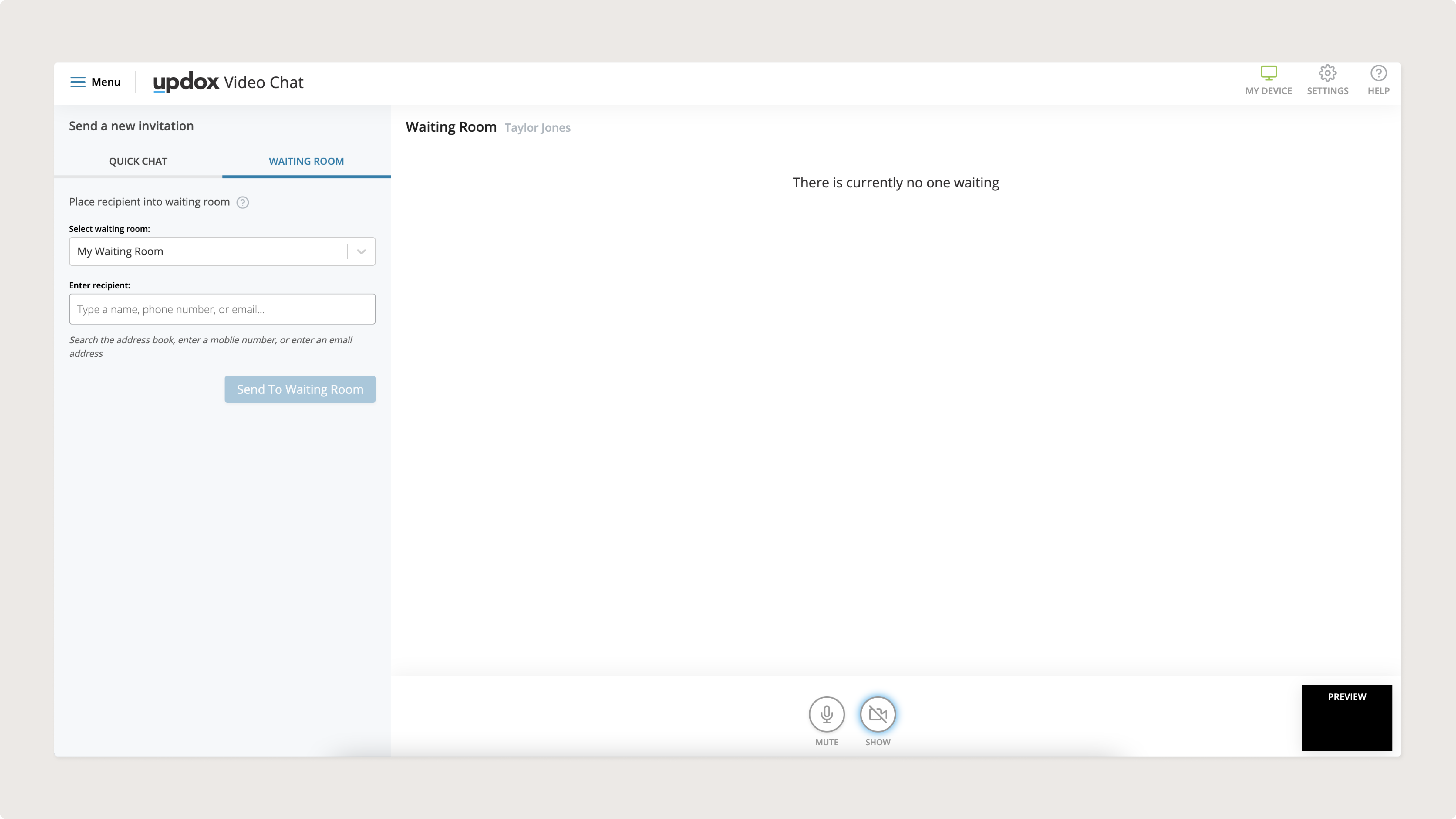Click the Help question mark icon
Image resolution: width=1456 pixels, height=819 pixels.
pyautogui.click(x=1378, y=73)
